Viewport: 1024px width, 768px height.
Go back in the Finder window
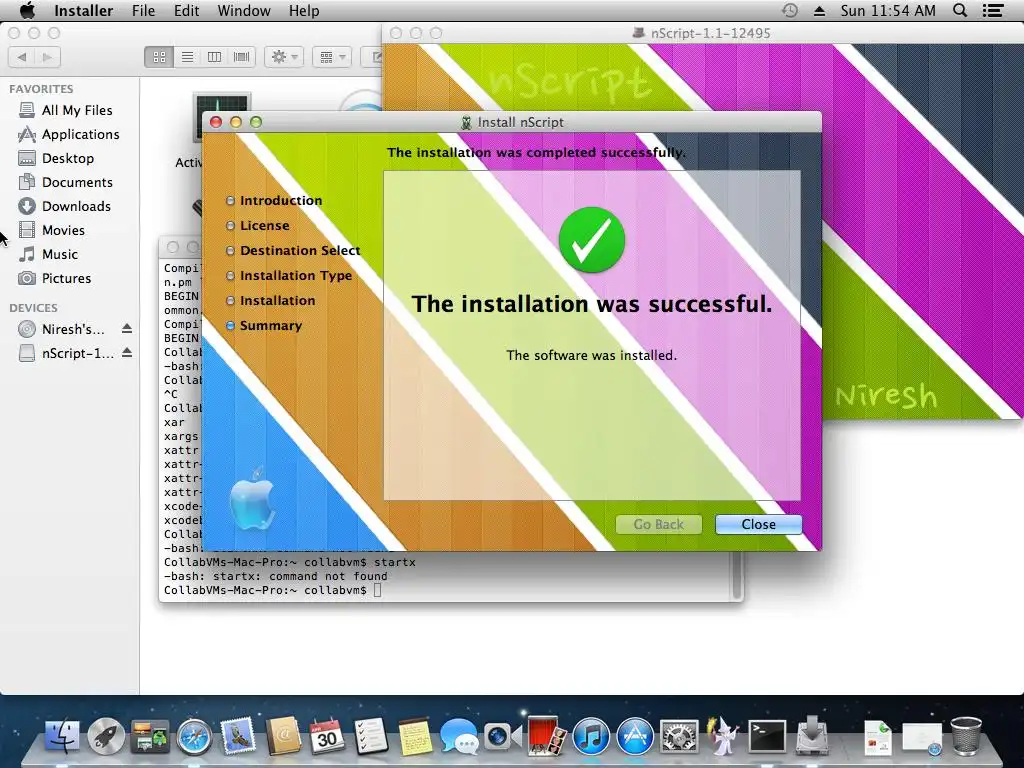22,57
